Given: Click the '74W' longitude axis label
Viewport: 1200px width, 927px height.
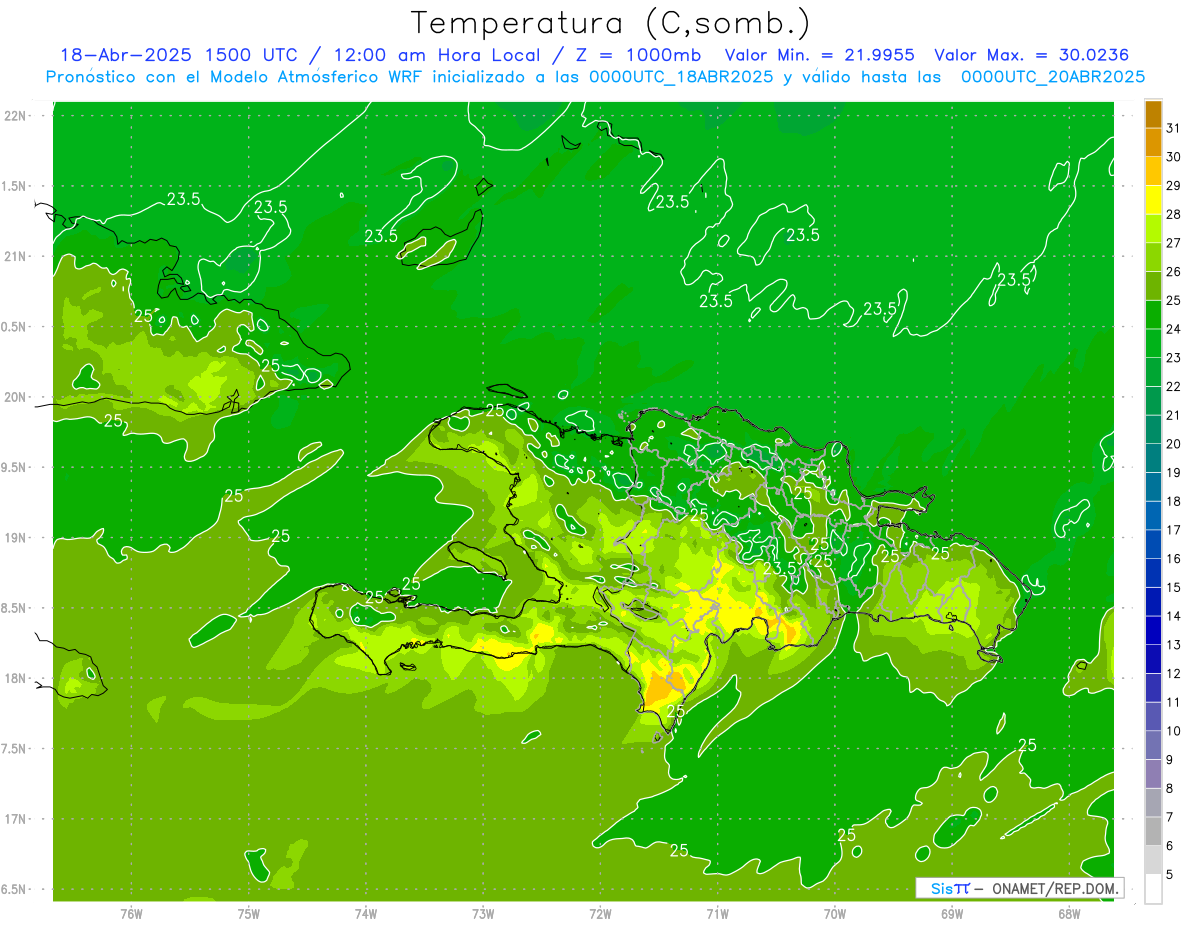Looking at the screenshot, I should (x=366, y=914).
